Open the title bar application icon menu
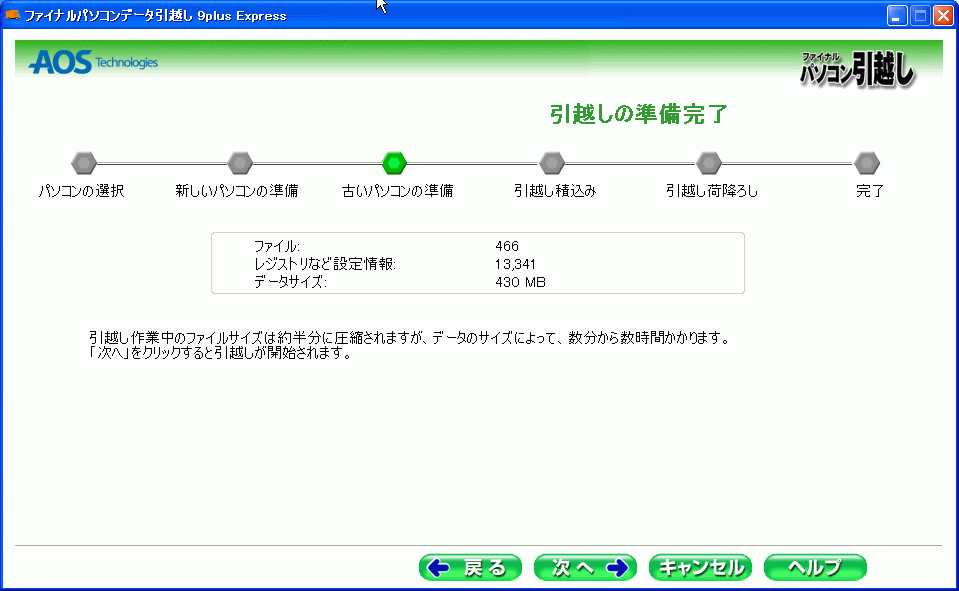The width and height of the screenshot is (959, 591). 13,15
